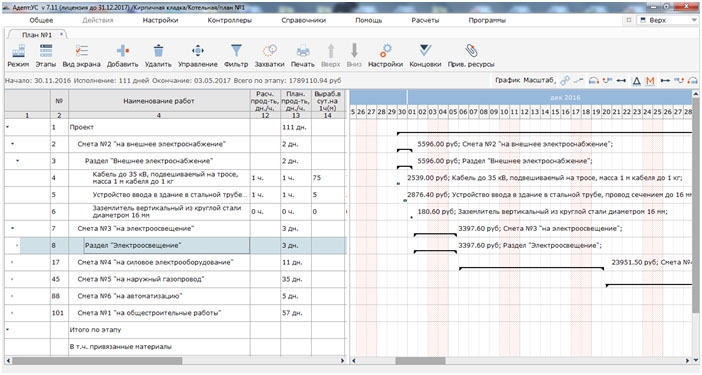Click the chain link icon near Масштаб

(565, 81)
